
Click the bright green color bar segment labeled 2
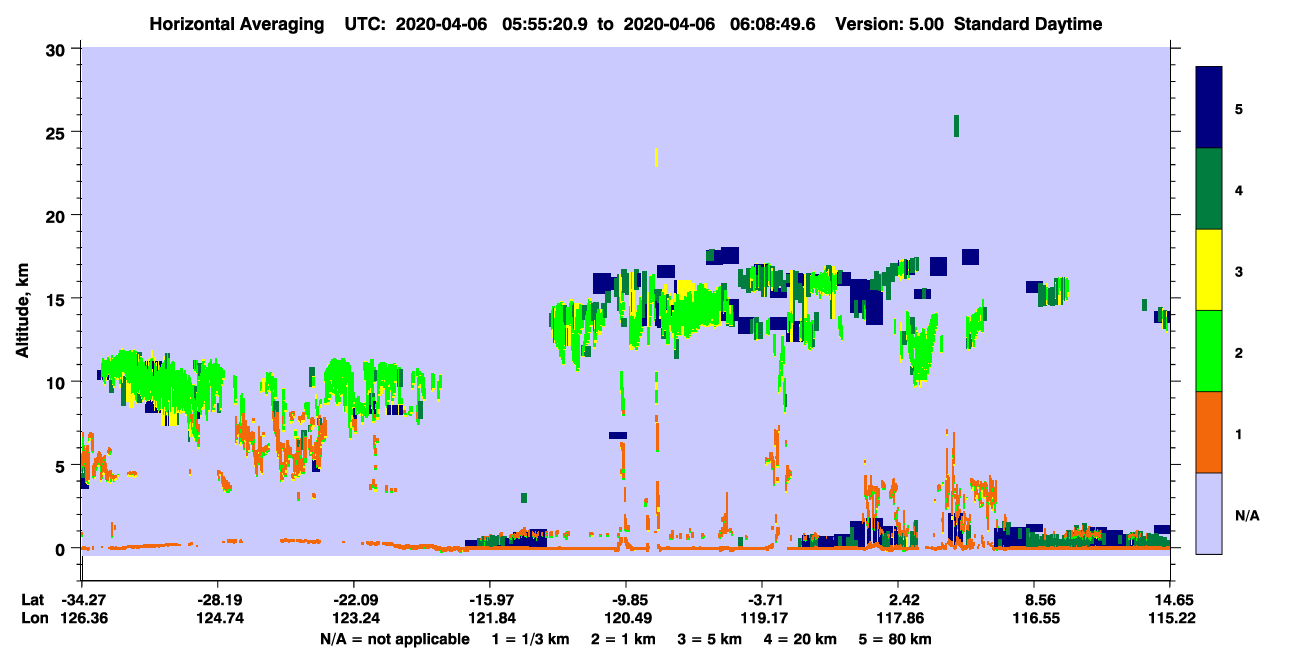pyautogui.click(x=1209, y=351)
